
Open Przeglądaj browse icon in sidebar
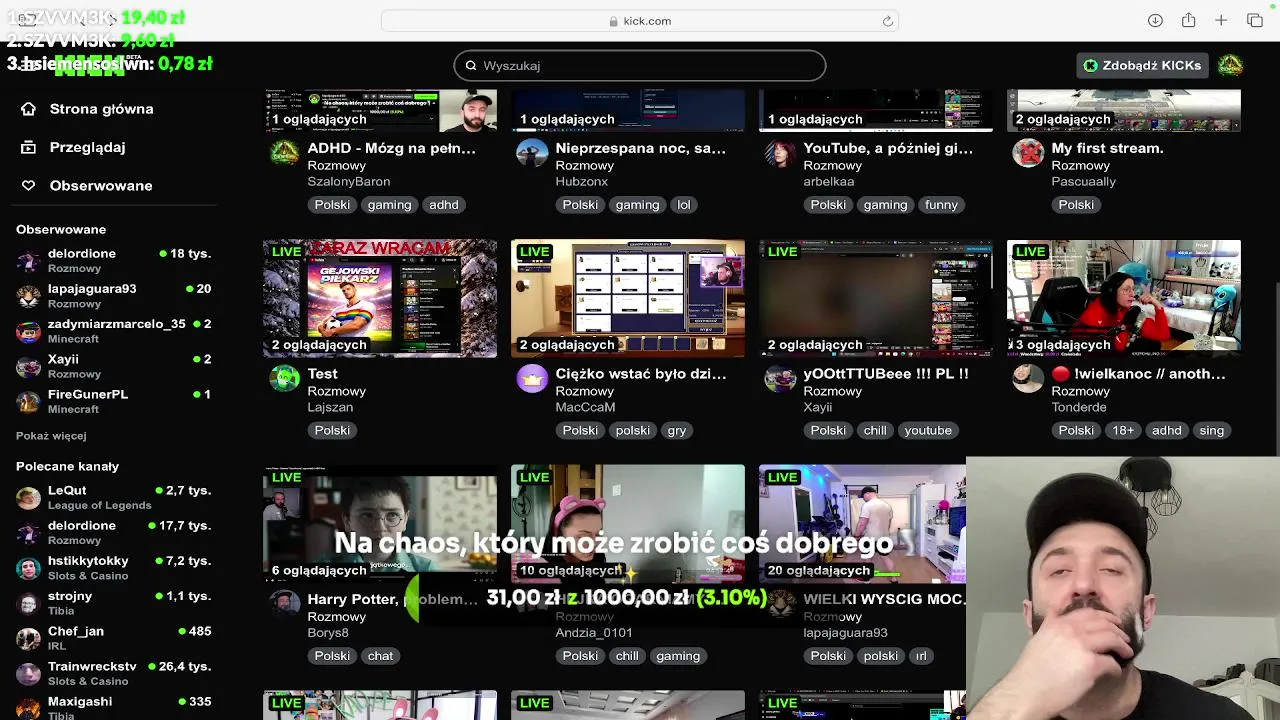28,147
